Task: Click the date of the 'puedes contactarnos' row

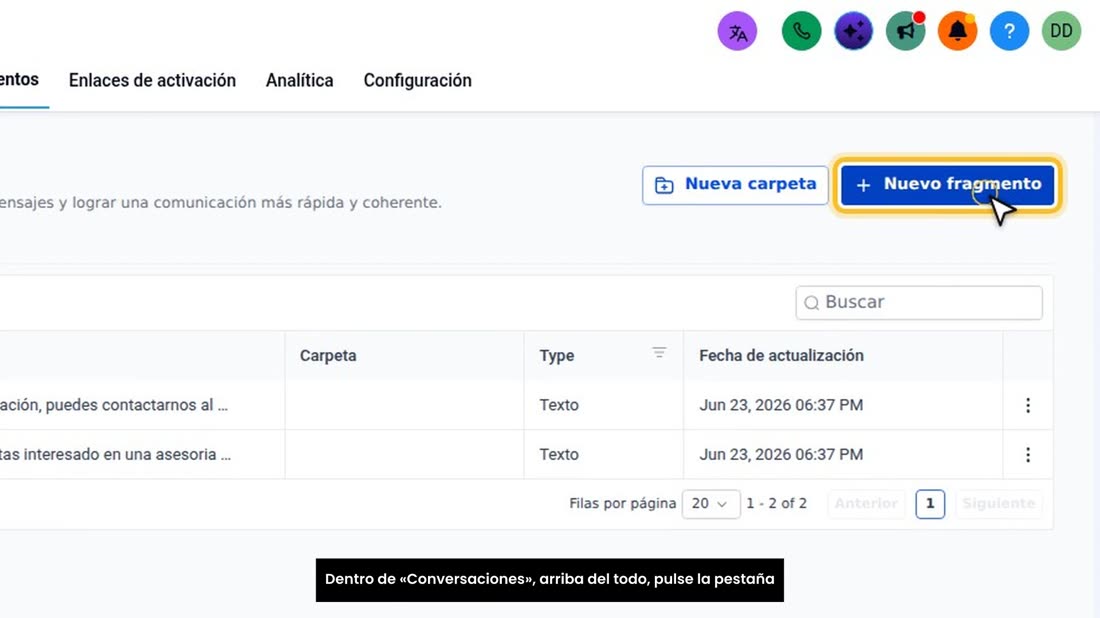Action: click(x=781, y=405)
